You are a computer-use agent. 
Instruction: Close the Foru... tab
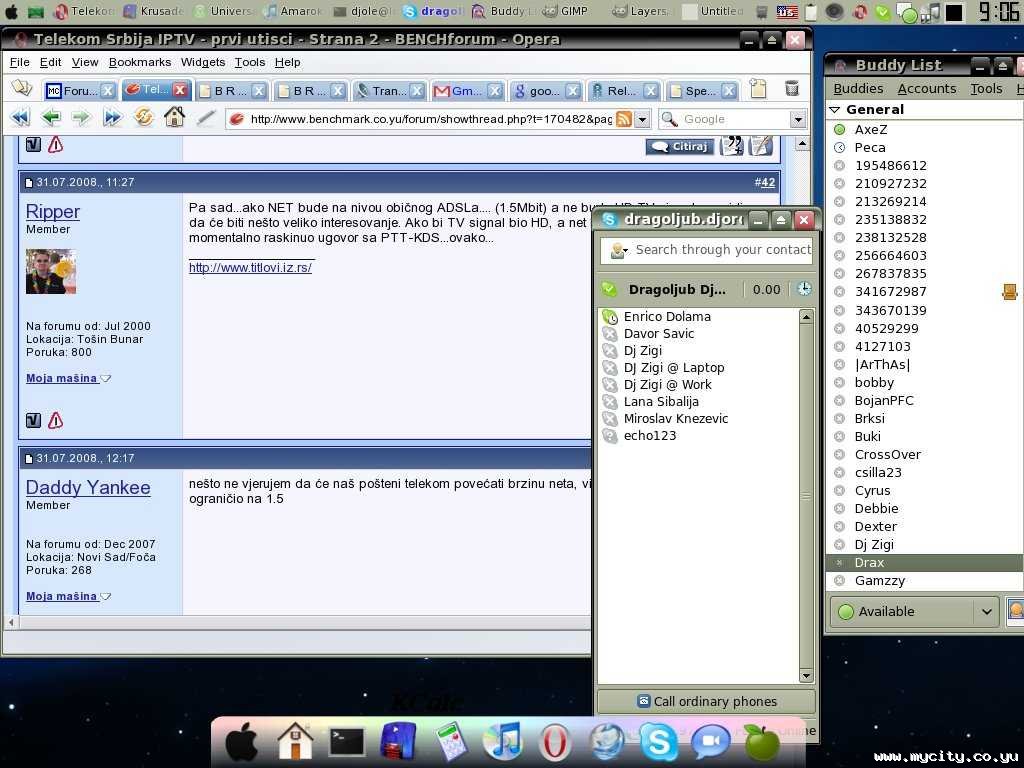click(108, 91)
